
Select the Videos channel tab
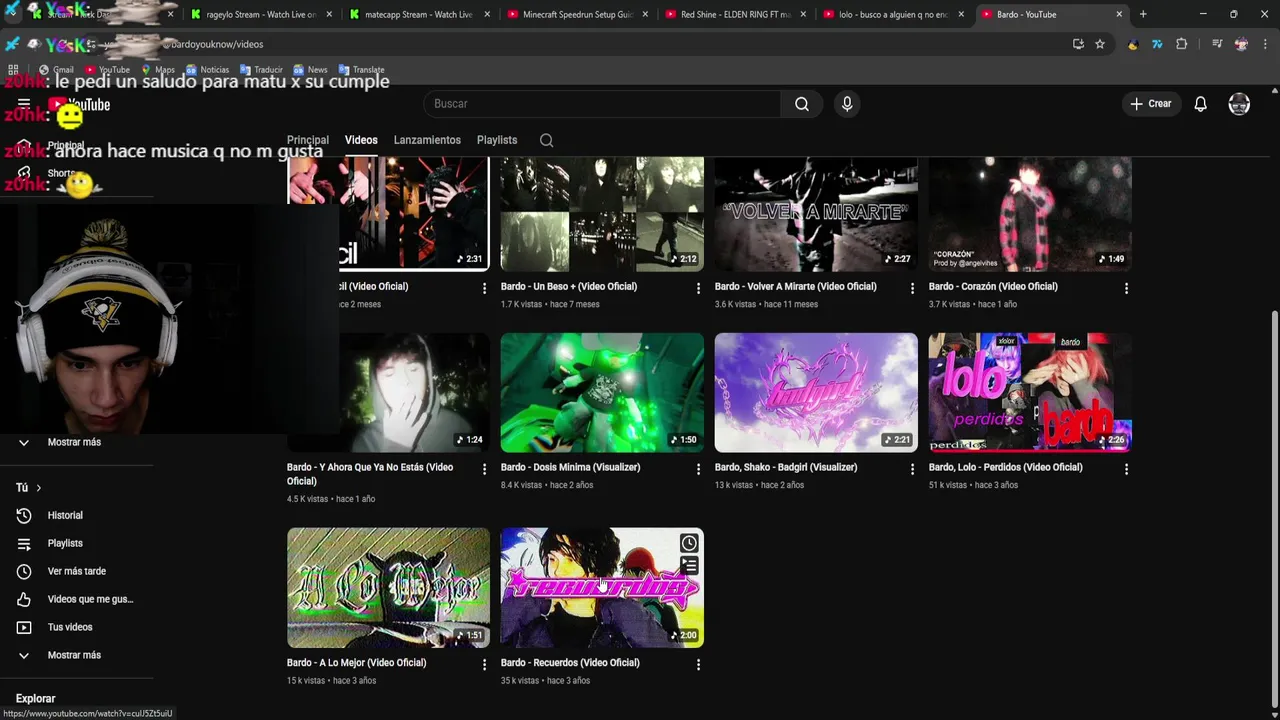361,140
